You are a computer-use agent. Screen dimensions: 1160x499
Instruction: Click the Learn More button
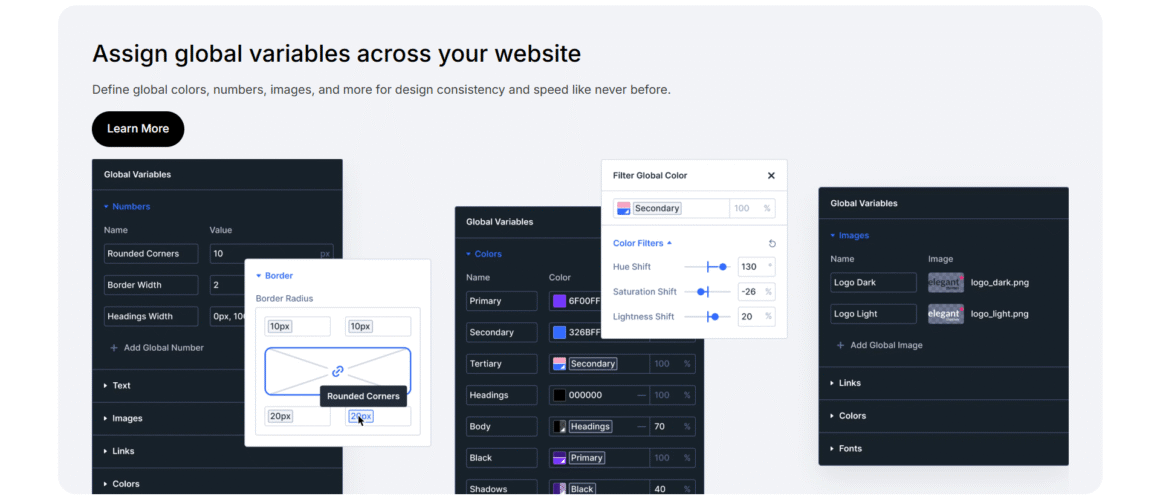(138, 129)
